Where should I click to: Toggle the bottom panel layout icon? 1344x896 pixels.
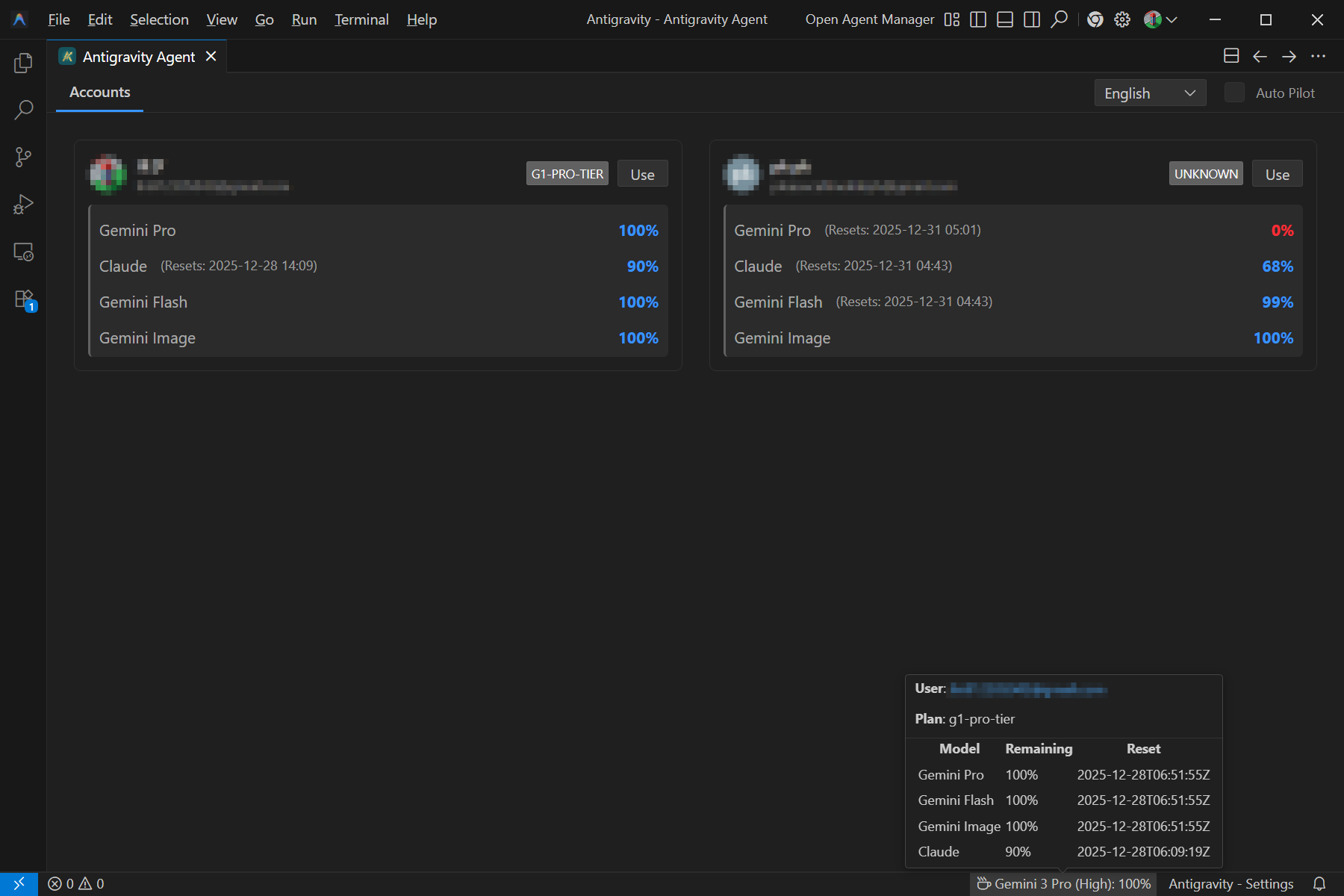pyautogui.click(x=1005, y=19)
